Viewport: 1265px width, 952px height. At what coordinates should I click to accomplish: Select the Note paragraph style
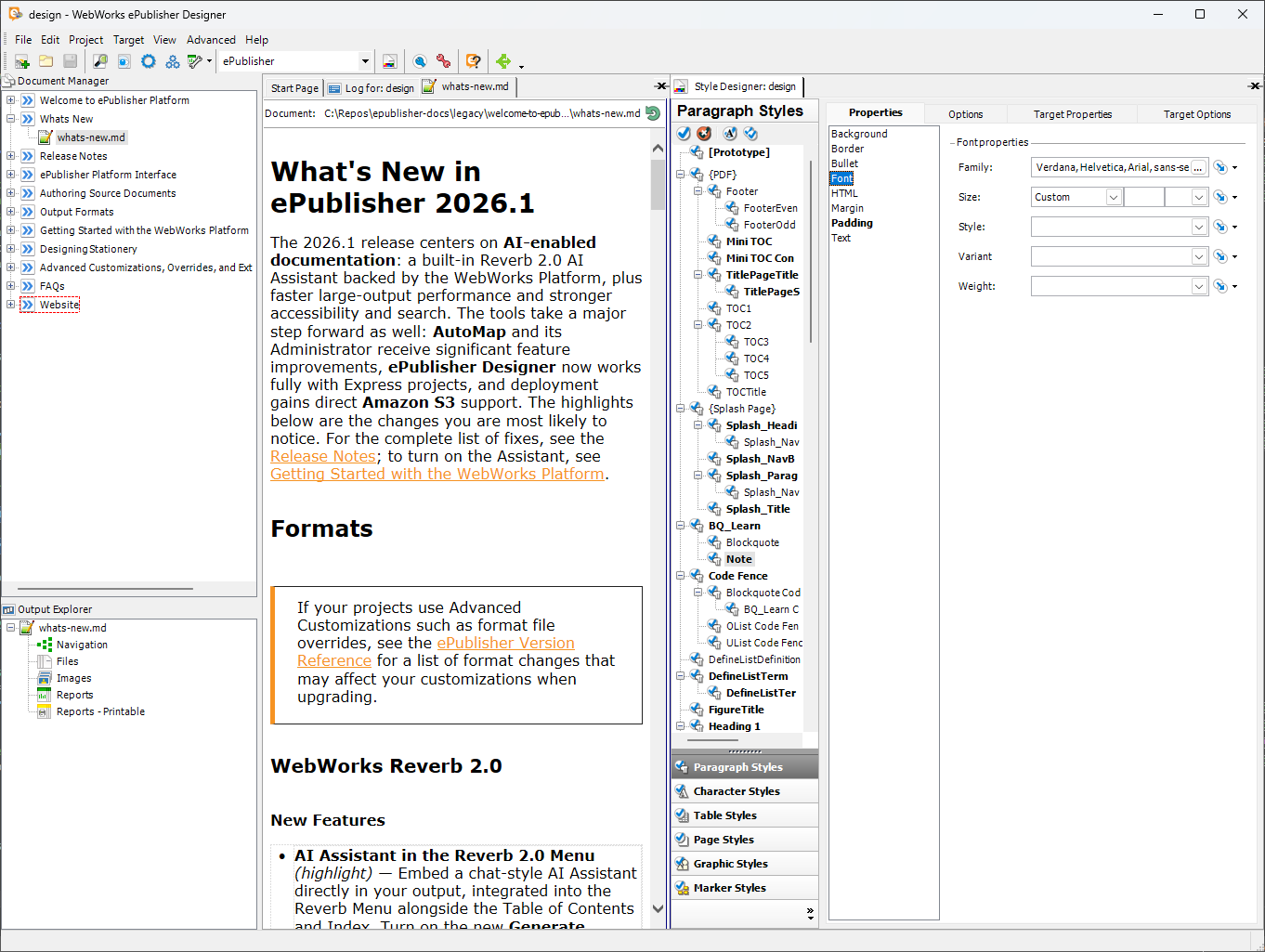(x=739, y=559)
